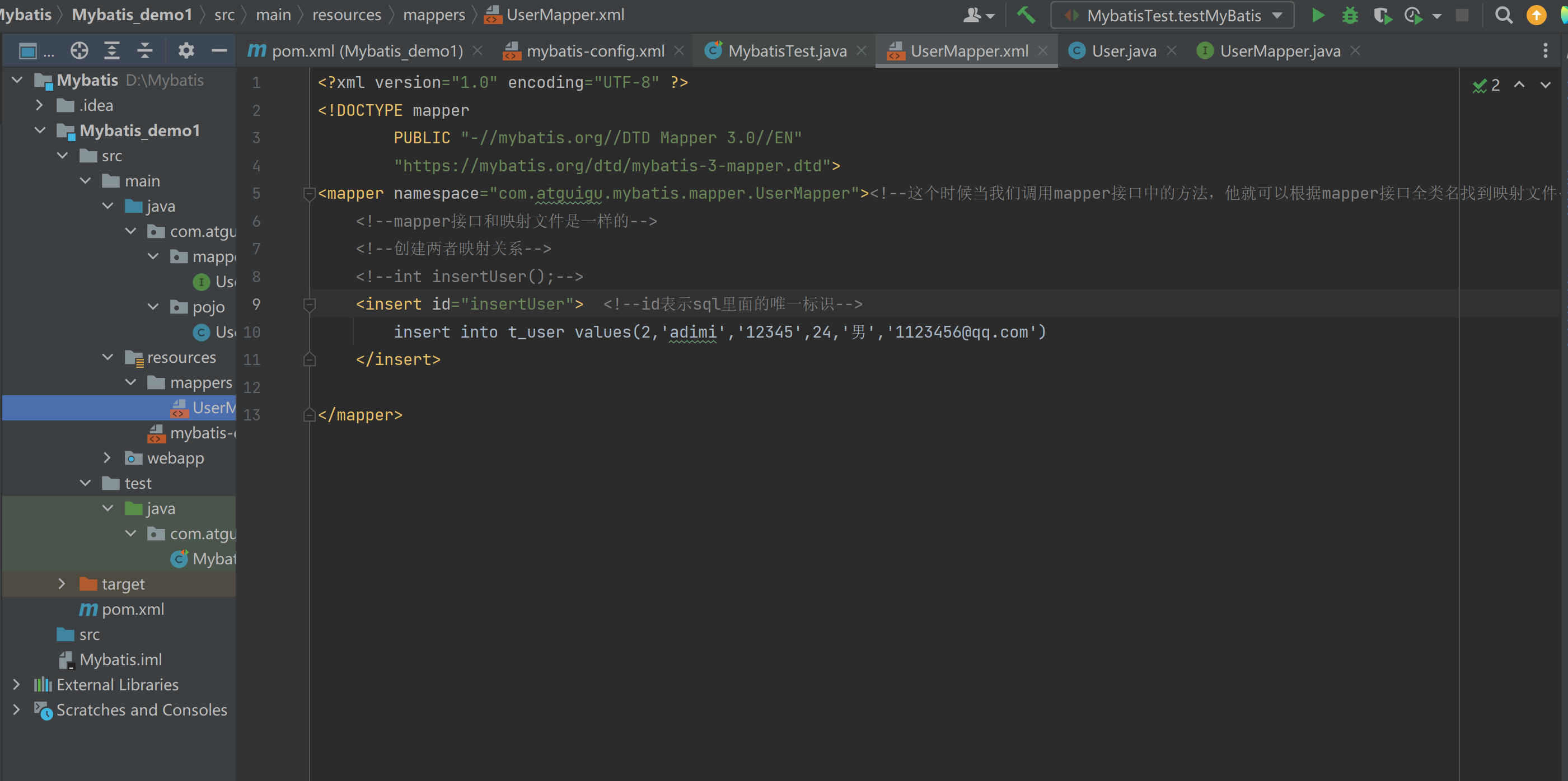
Task: Switch to UserMapper.java tab
Action: click(1280, 51)
